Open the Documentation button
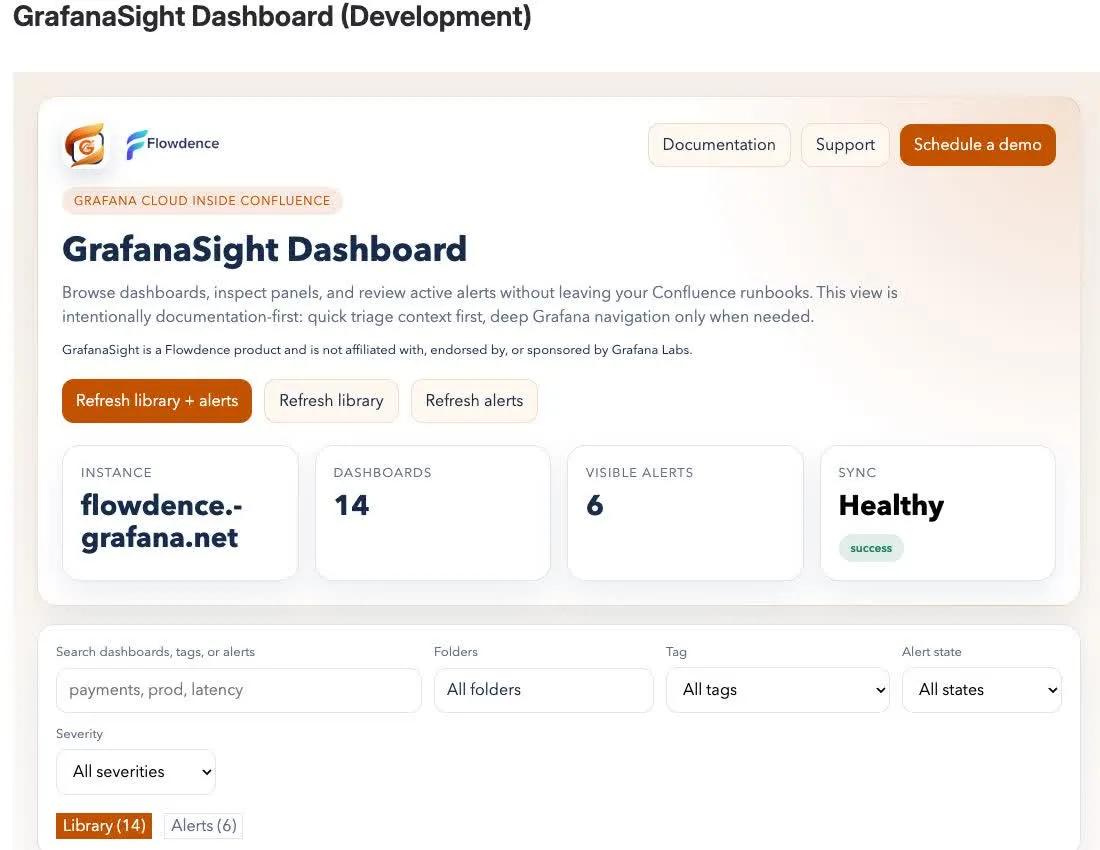 pos(719,145)
